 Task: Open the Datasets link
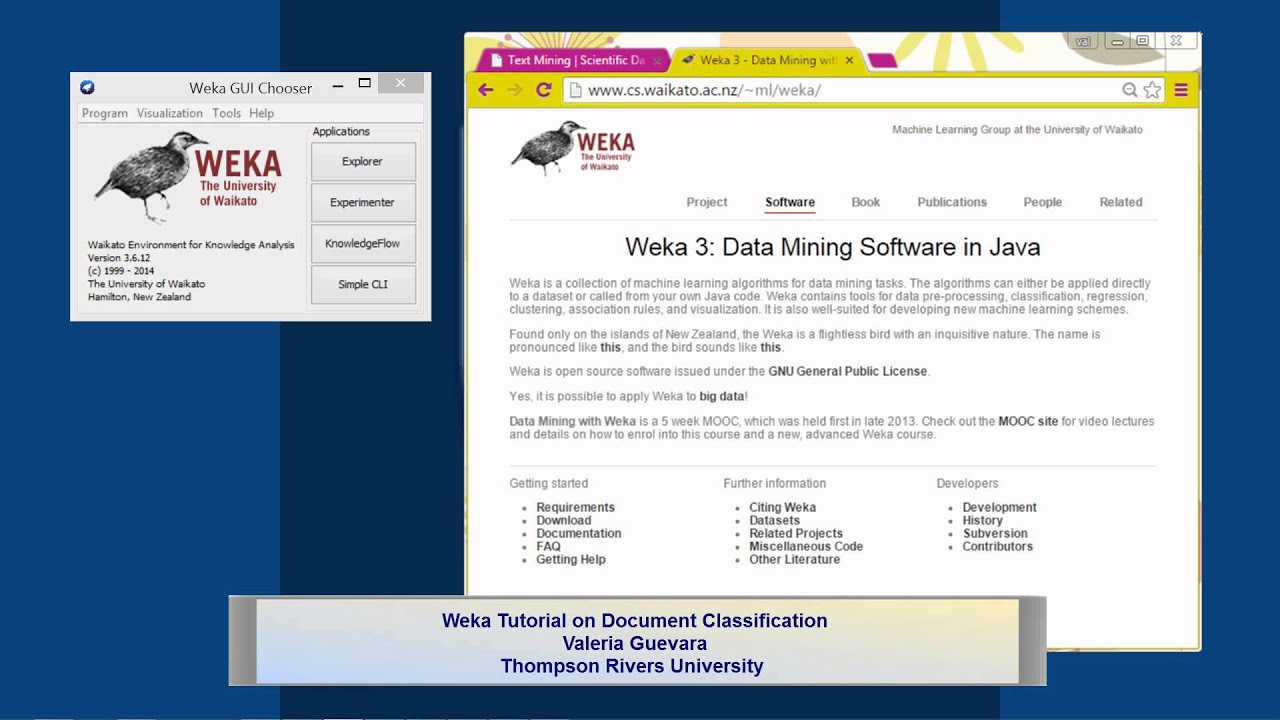[x=775, y=520]
